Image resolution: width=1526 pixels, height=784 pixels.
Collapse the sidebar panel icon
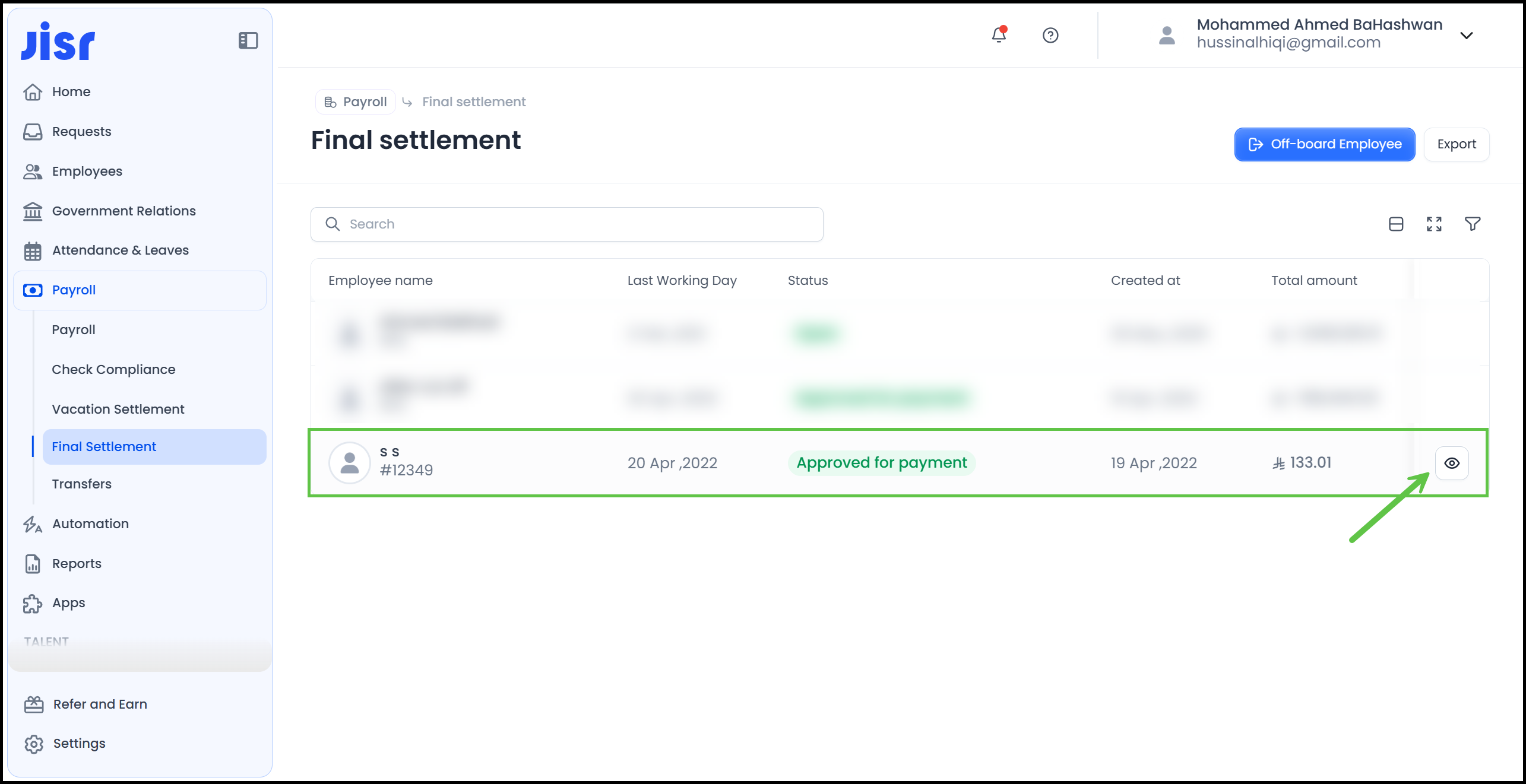coord(248,40)
